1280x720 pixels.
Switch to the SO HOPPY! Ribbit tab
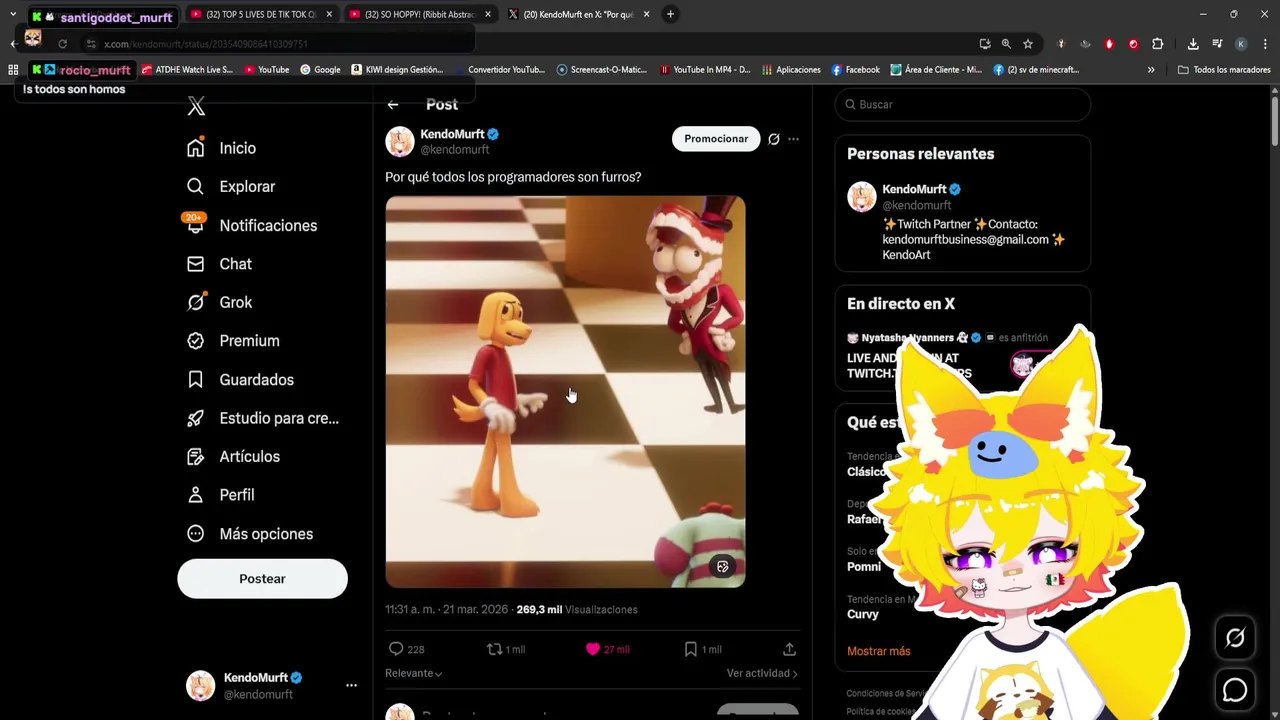[420, 15]
